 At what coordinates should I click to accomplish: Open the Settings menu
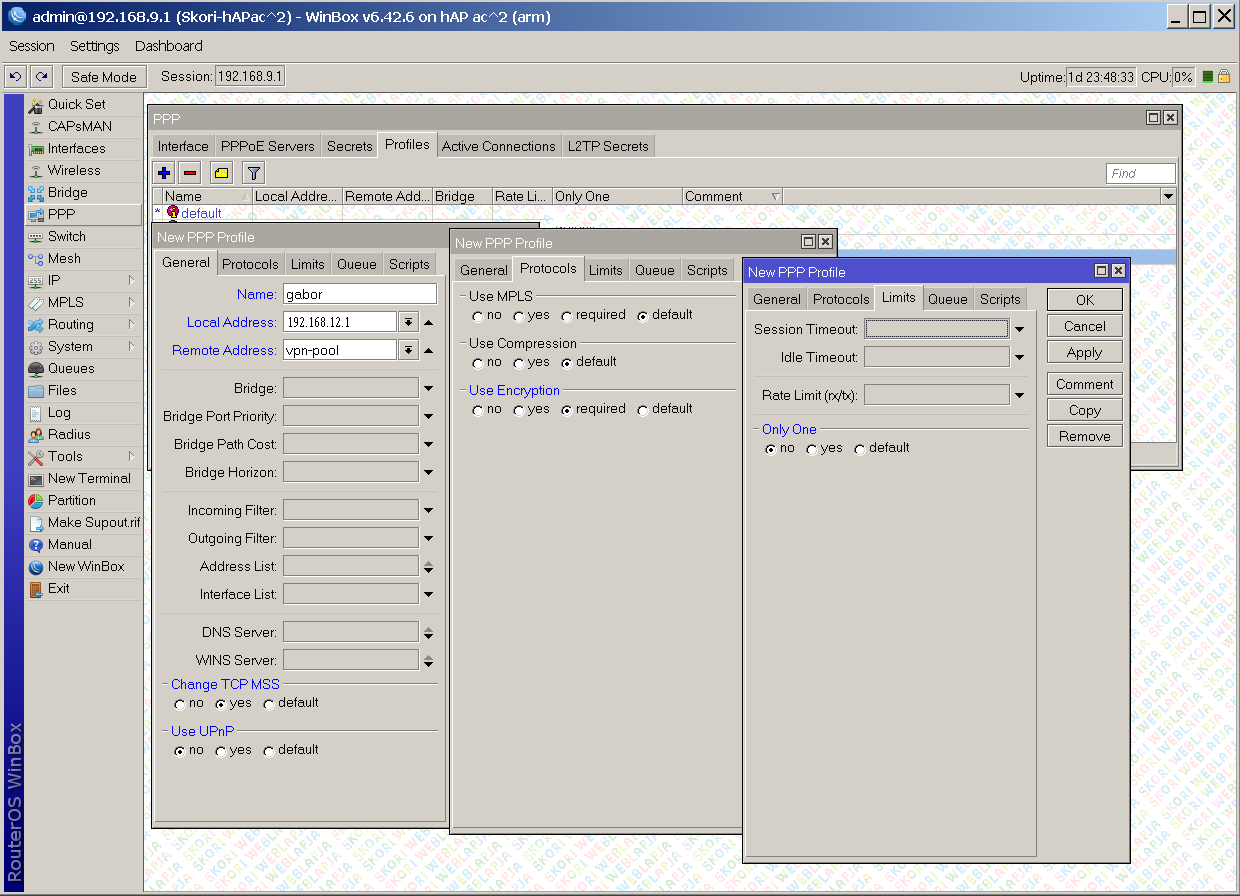point(94,46)
